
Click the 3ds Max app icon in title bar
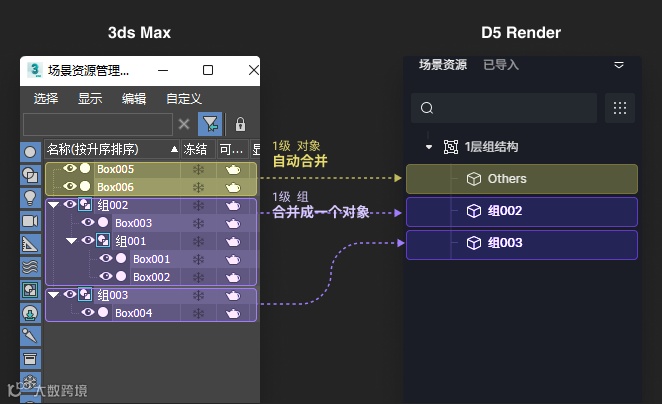(34, 70)
